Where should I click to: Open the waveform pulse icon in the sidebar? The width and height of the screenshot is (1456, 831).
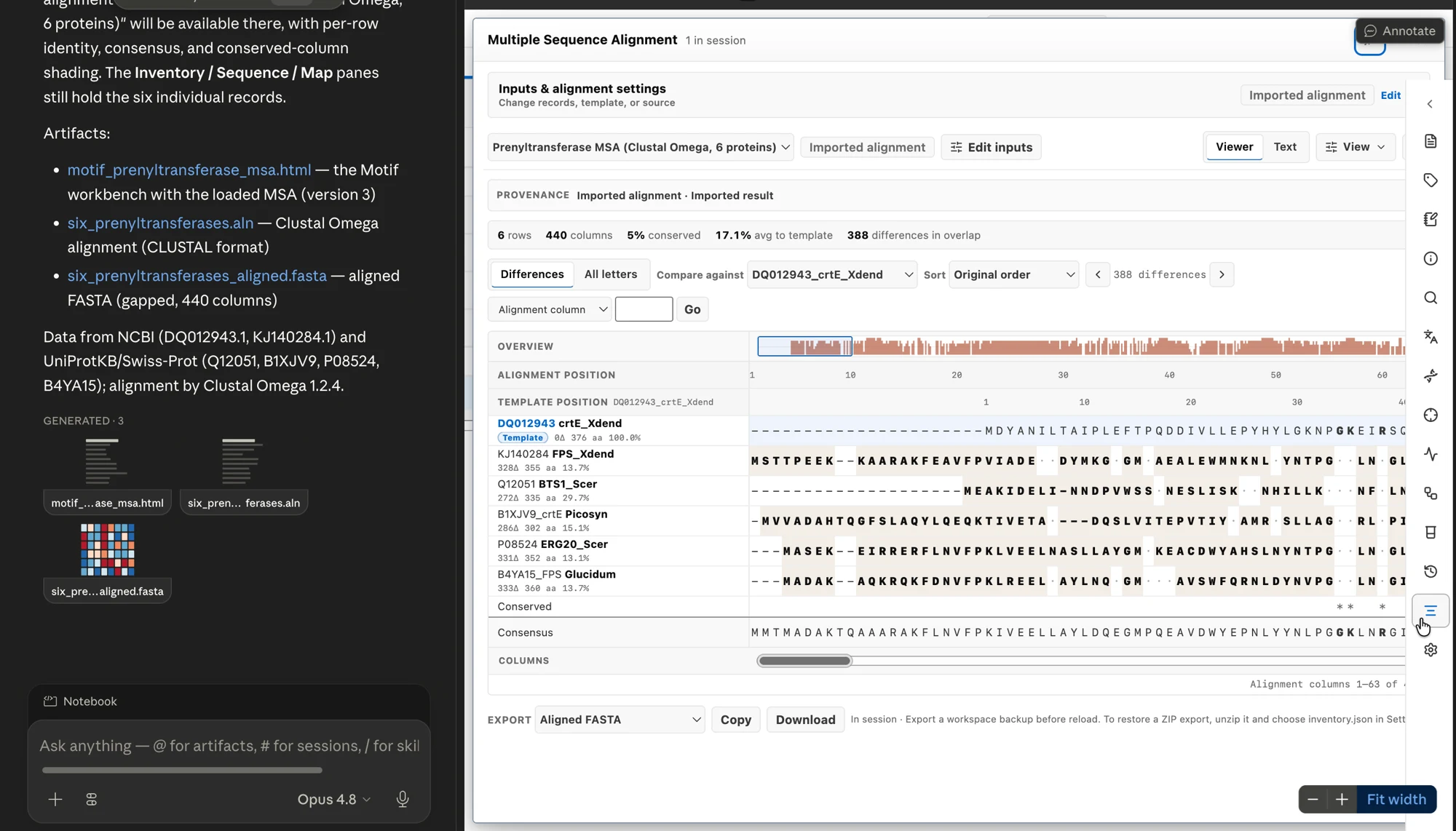coord(1430,454)
